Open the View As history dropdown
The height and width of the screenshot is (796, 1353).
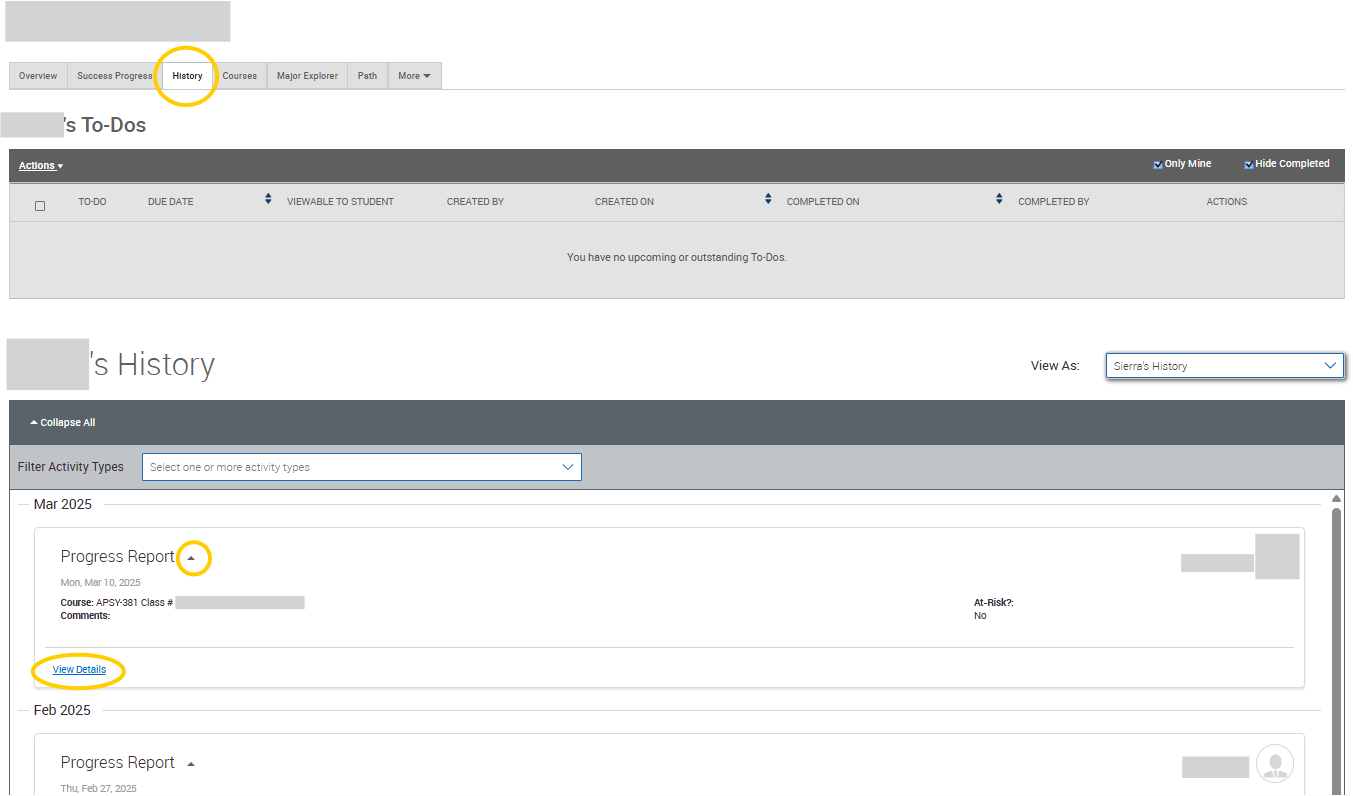point(1224,366)
